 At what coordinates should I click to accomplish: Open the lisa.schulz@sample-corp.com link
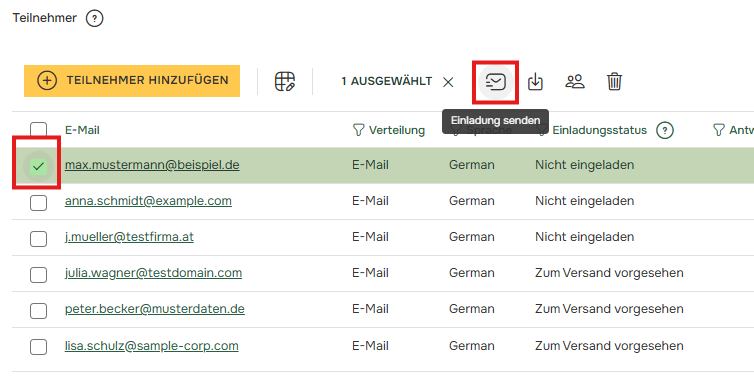coord(151,346)
